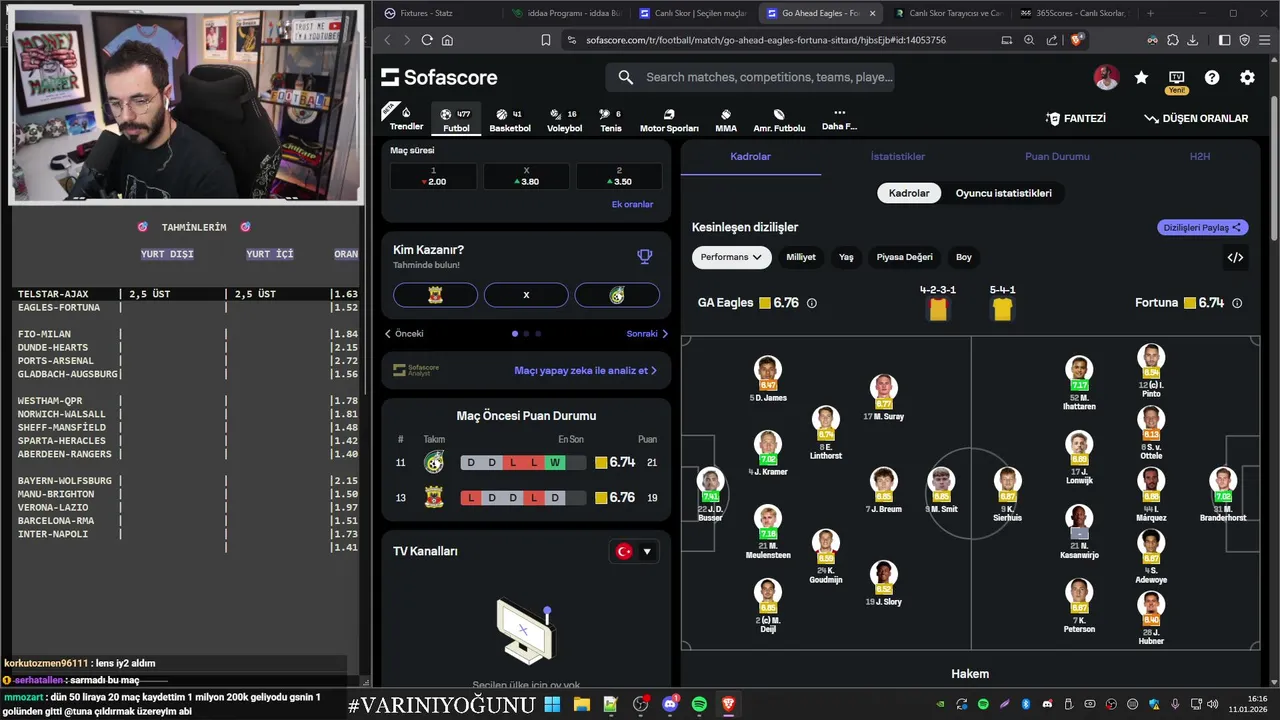Vote for GA Eagles to win
1280x720 pixels.
pyautogui.click(x=435, y=295)
